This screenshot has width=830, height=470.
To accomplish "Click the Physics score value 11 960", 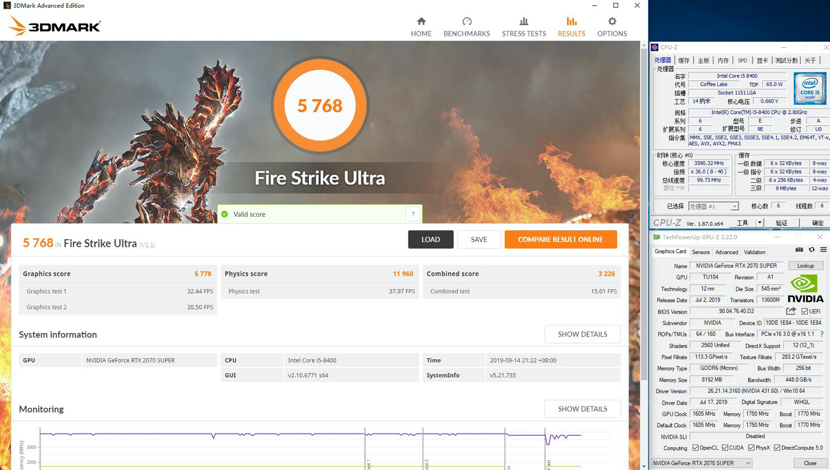I will pos(403,274).
